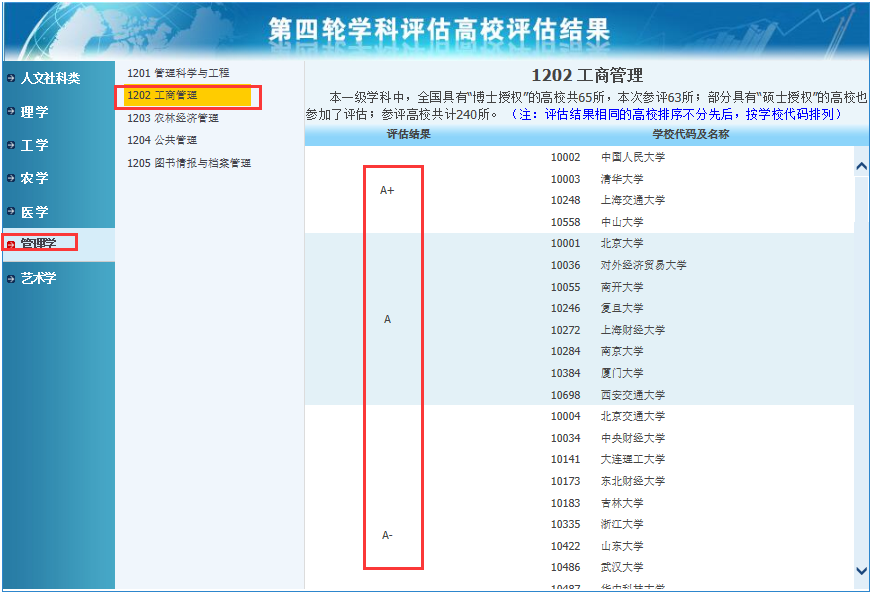
Task: Click the A- rating cell
Action: pyautogui.click(x=387, y=535)
